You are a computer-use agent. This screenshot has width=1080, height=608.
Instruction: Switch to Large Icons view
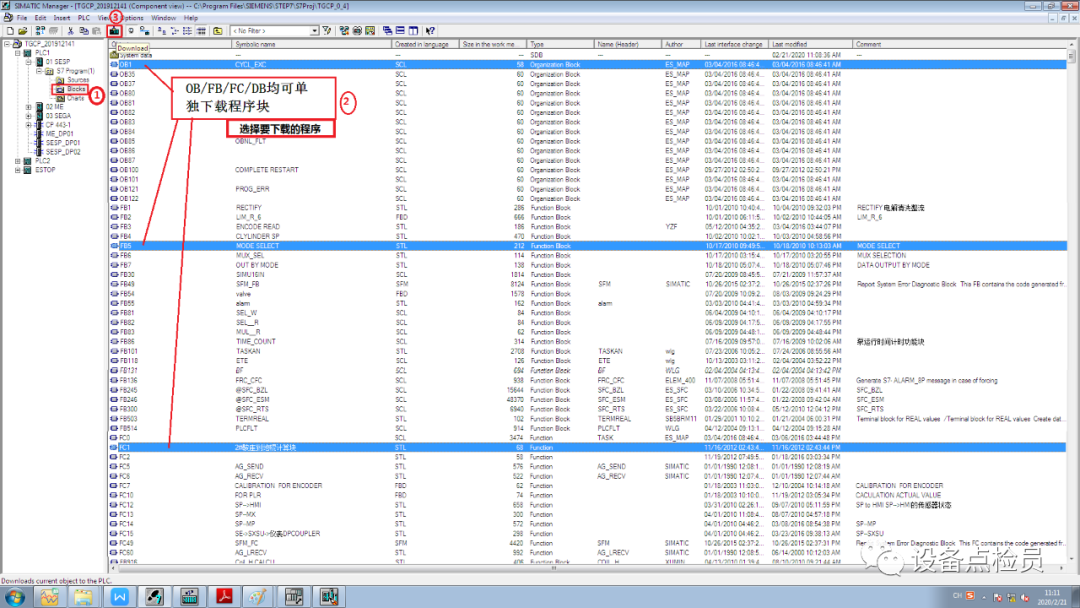click(161, 30)
